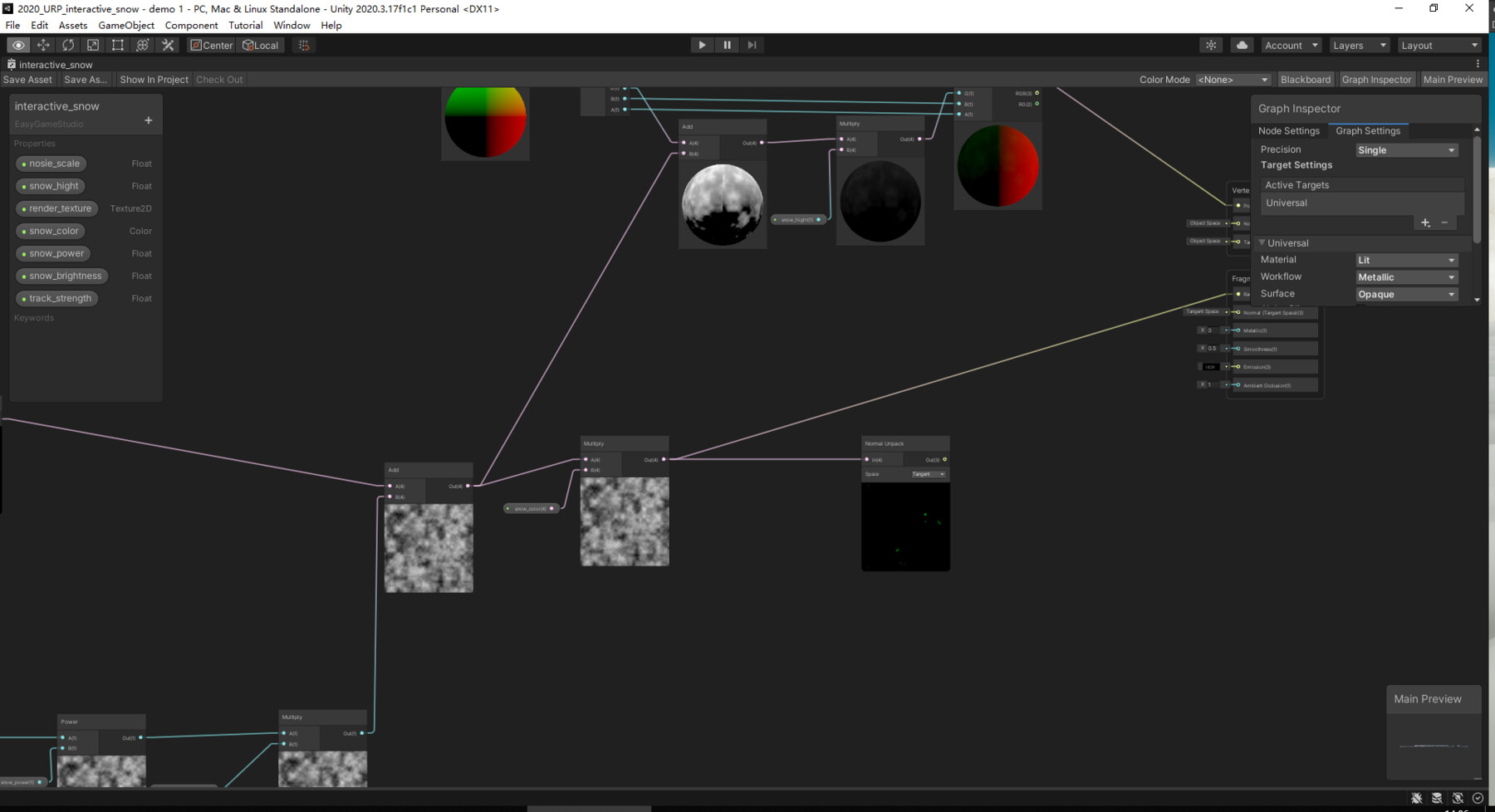Viewport: 1495px width, 812px height.
Task: Step forward one frame
Action: tap(752, 46)
